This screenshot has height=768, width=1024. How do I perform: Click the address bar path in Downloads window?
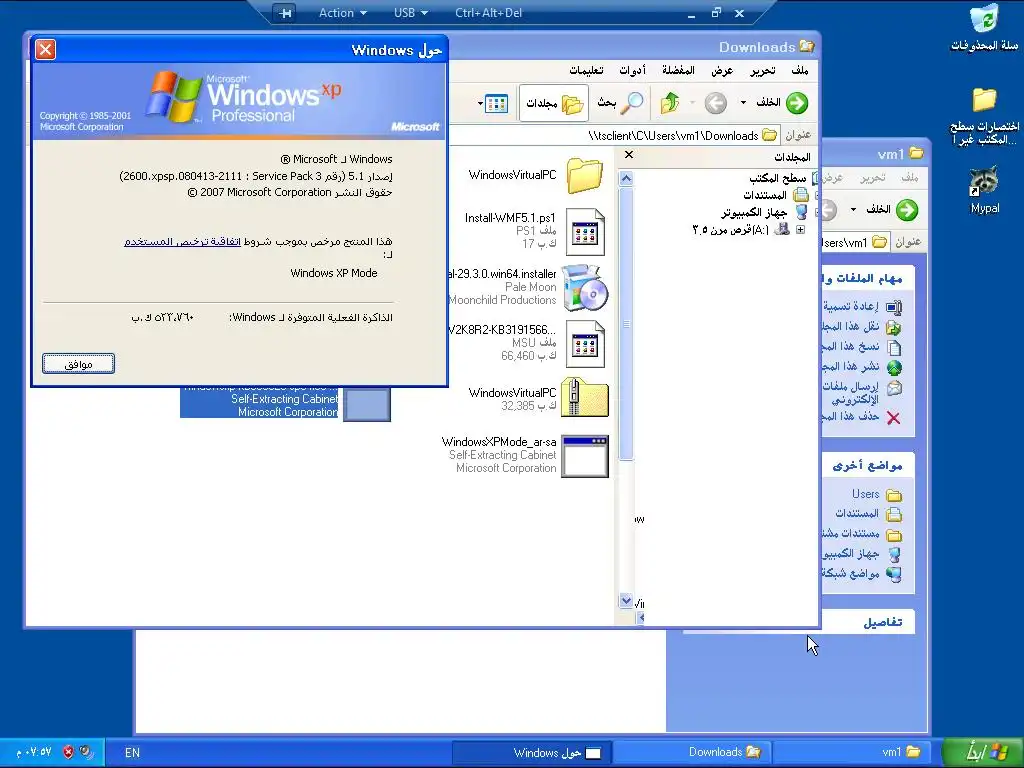pyautogui.click(x=673, y=136)
